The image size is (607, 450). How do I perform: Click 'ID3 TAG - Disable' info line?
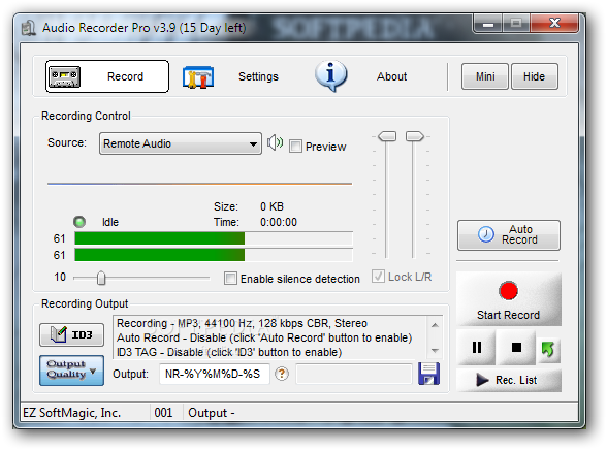[x=230, y=352]
